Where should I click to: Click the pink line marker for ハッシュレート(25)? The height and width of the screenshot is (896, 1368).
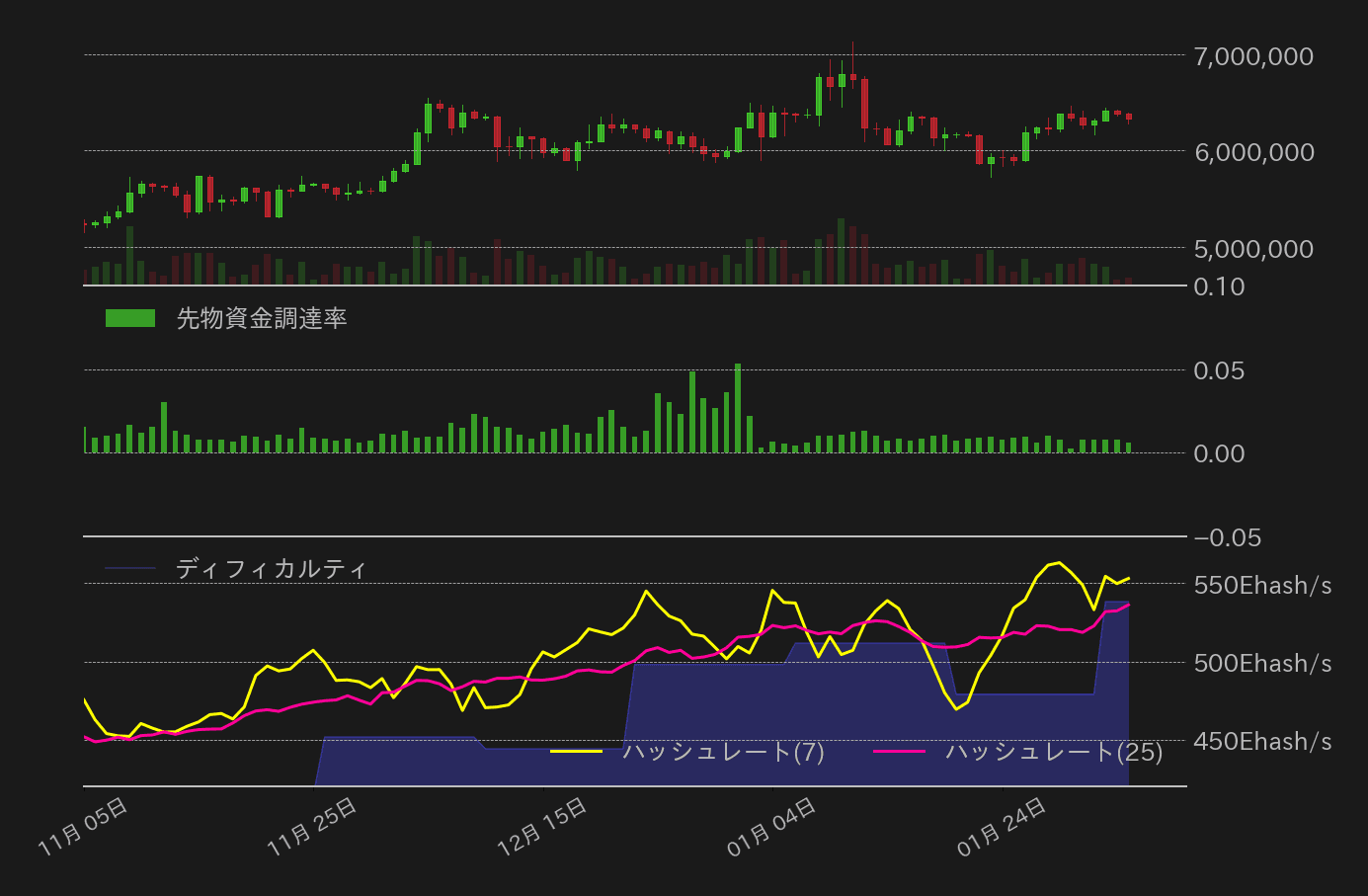899,752
